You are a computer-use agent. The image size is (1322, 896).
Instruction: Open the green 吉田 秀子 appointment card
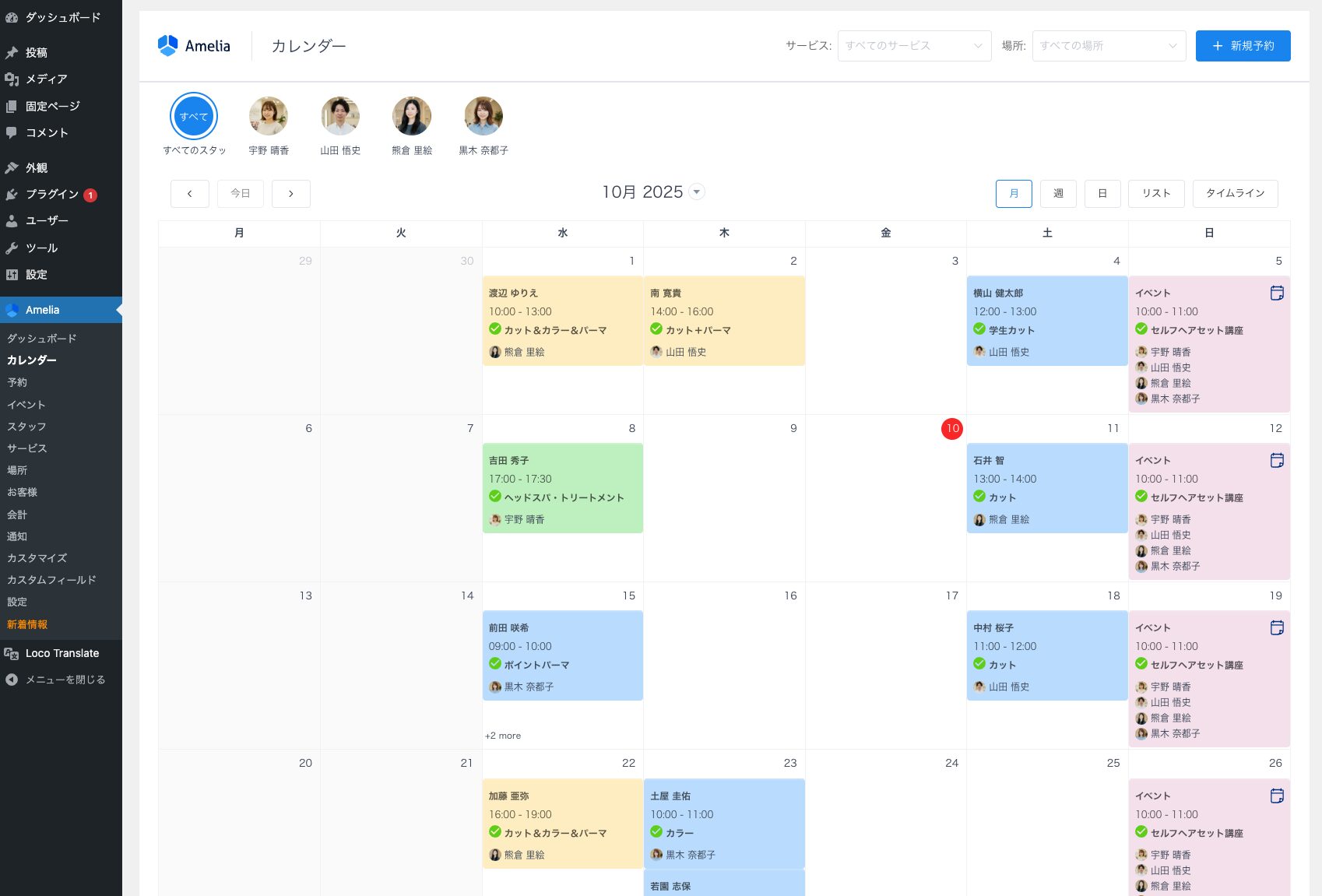(562, 488)
